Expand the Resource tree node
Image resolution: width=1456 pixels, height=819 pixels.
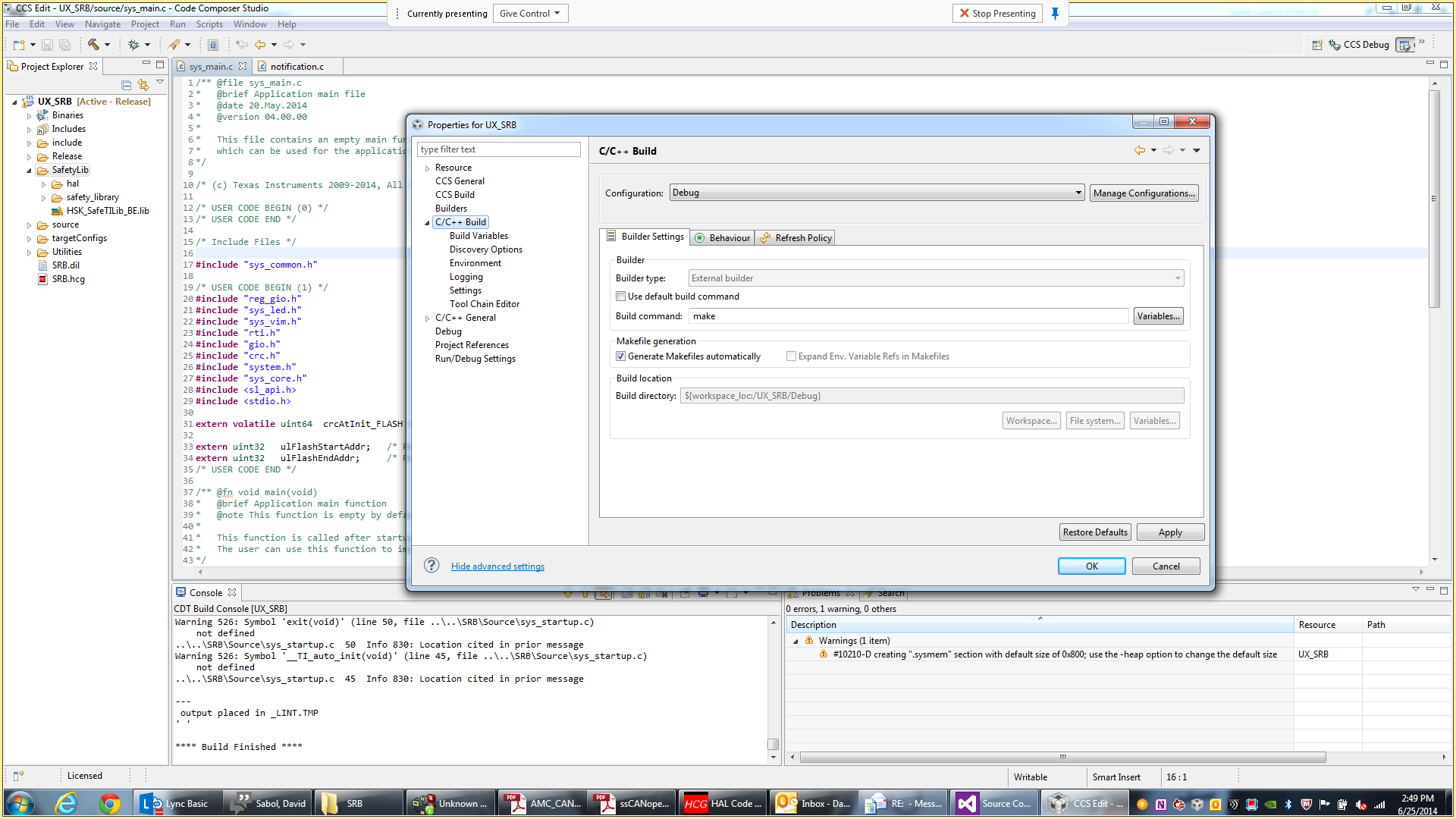[427, 168]
